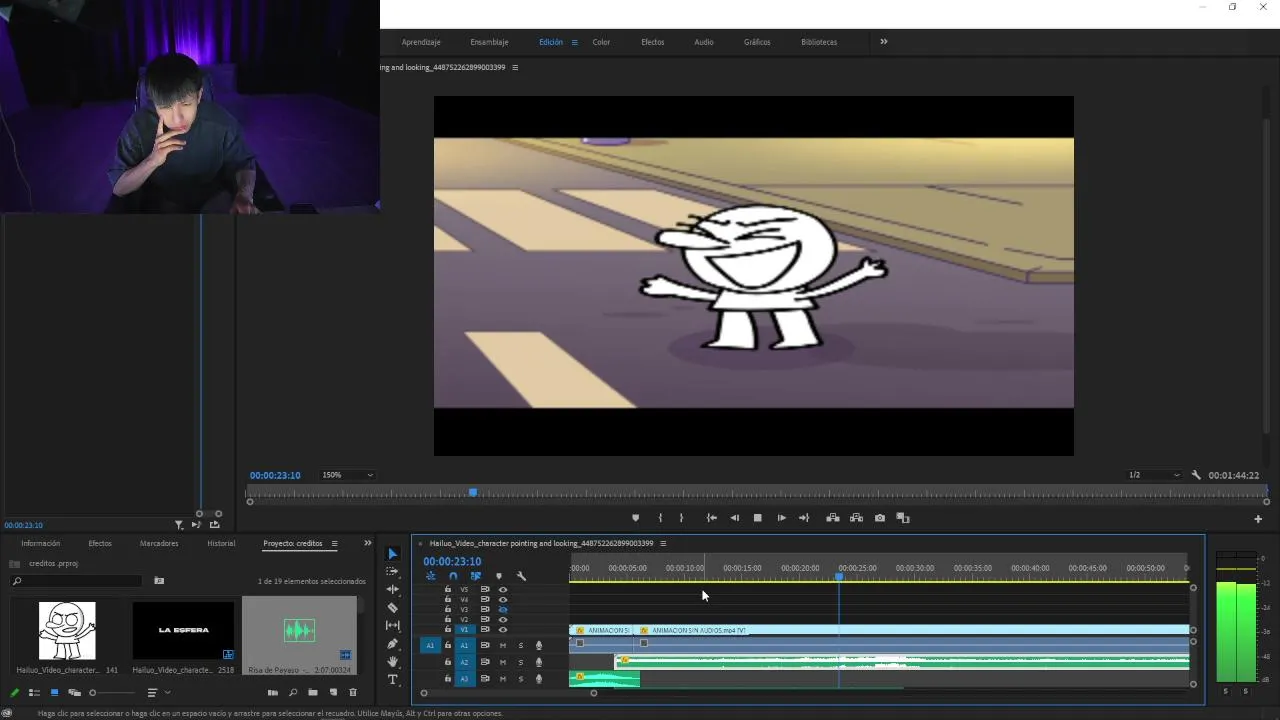Click the stop playback button
Image resolution: width=1280 pixels, height=720 pixels.
click(757, 518)
